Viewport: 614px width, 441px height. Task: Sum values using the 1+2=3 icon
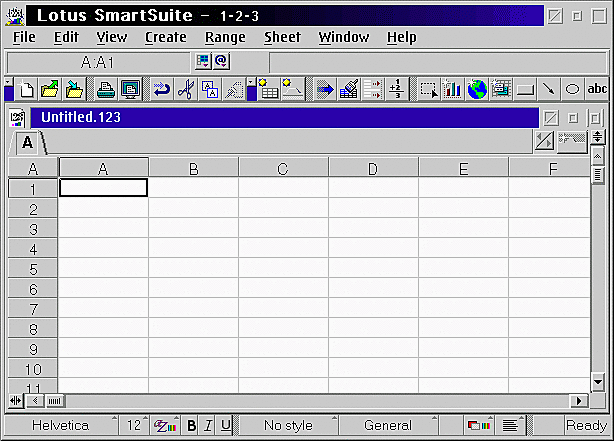pos(396,89)
